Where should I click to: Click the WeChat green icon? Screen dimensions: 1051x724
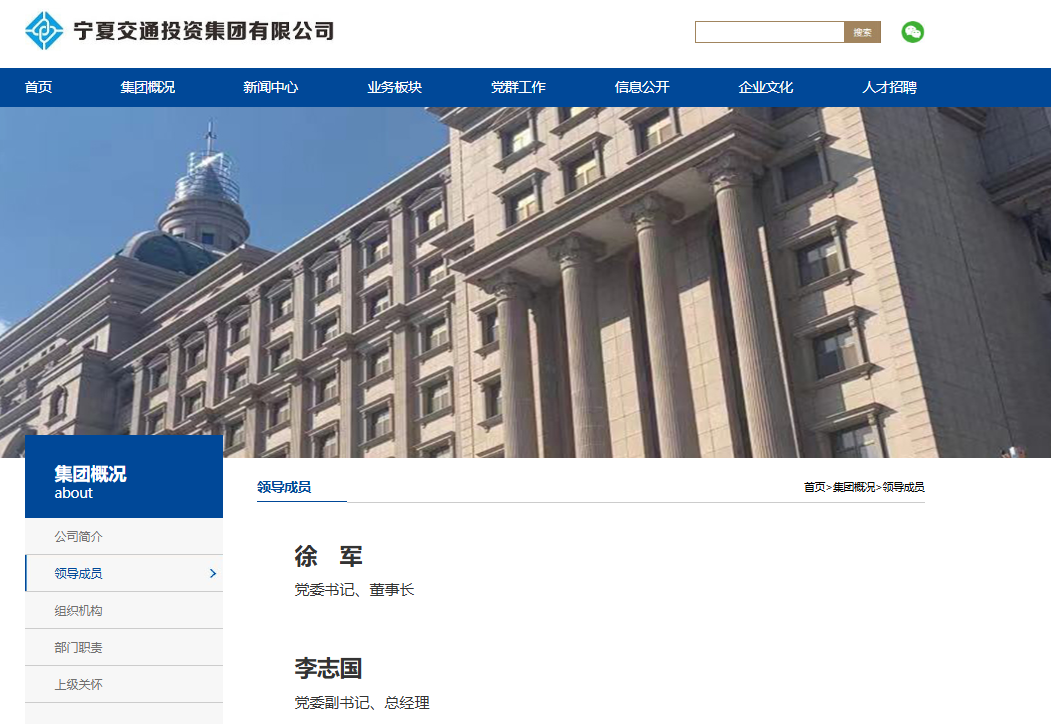pos(912,32)
